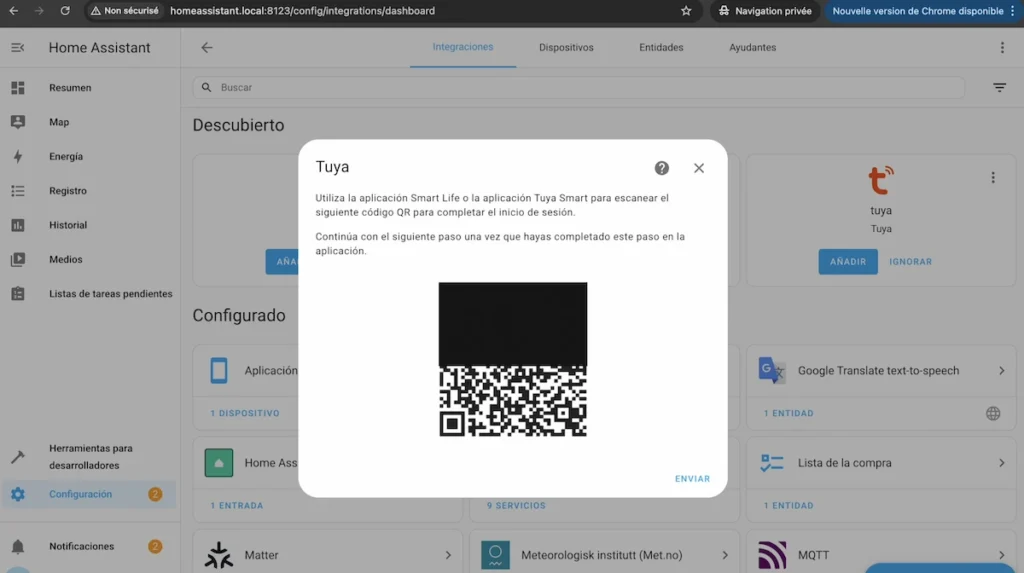This screenshot has height=573, width=1024.
Task: Click the Aplicación mobile device icon
Action: tap(219, 370)
